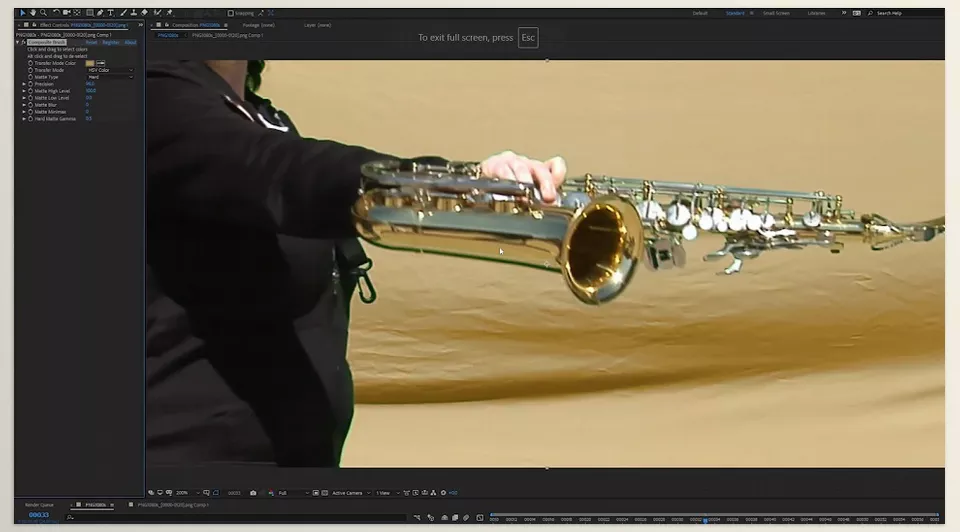Image resolution: width=960 pixels, height=532 pixels.
Task: Toggle Matte Blur stopwatch
Action: [x=30, y=105]
